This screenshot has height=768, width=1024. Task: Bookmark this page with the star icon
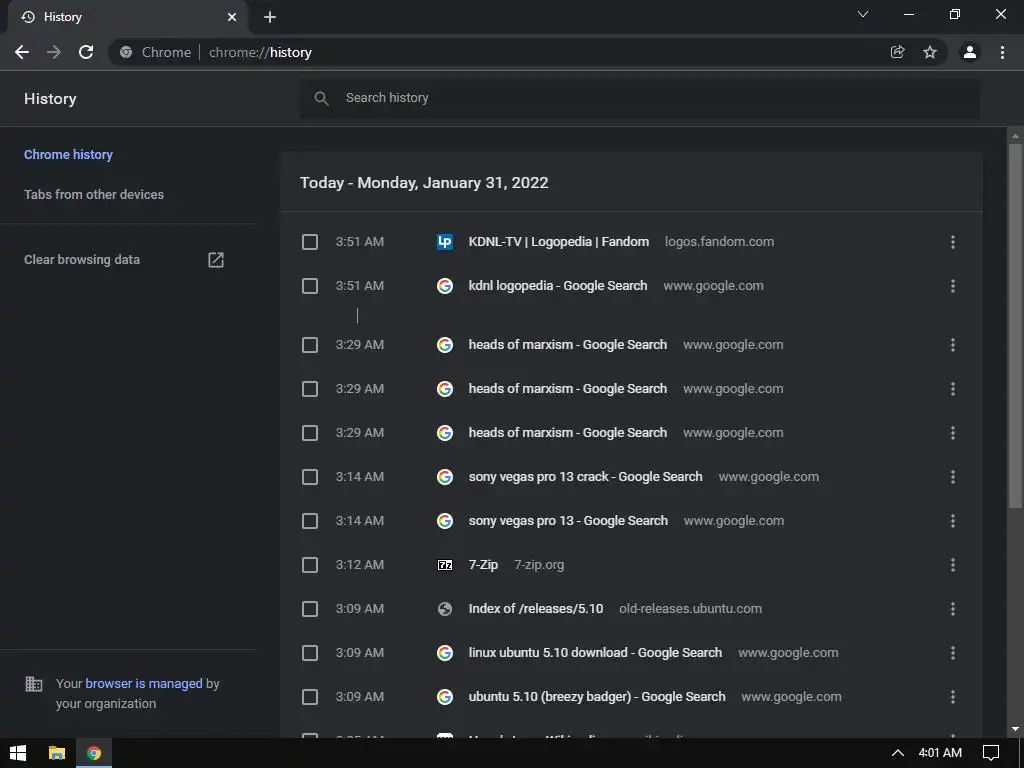click(930, 52)
